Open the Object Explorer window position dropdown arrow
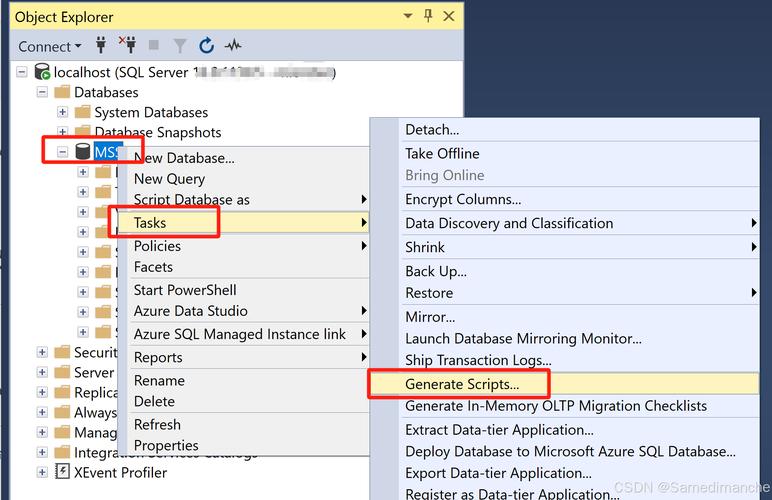The height and width of the screenshot is (500, 772). point(408,16)
